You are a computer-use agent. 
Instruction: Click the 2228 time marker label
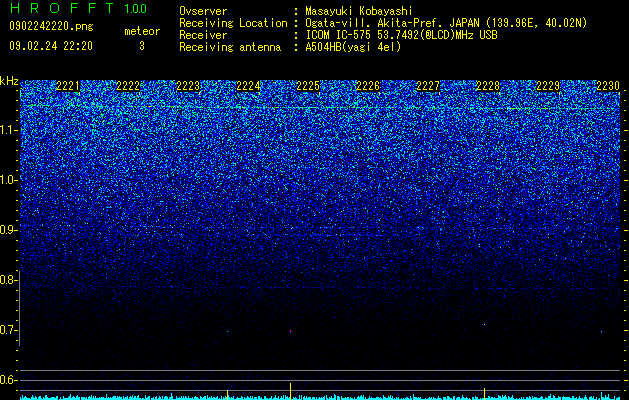488,86
